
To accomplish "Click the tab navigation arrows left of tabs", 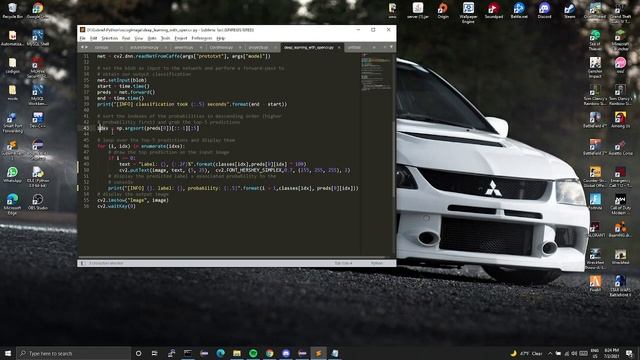I will [84, 47].
